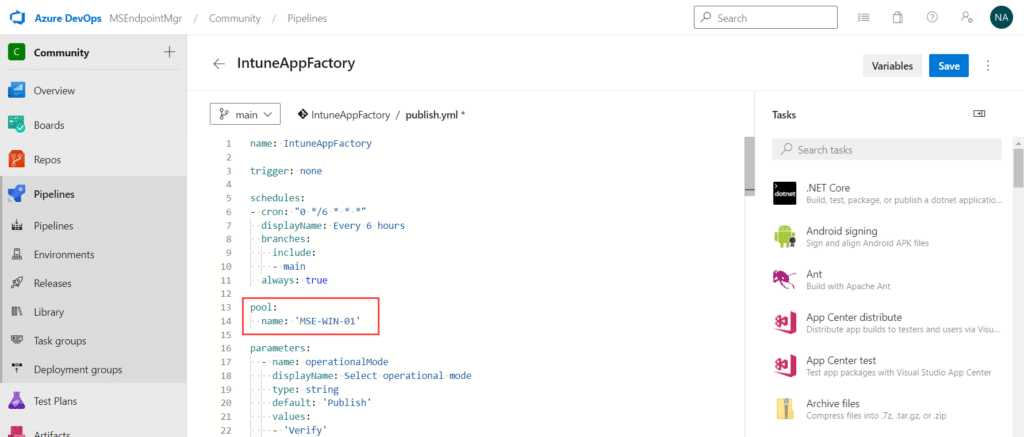Click the Overview sidebar icon
The height and width of the screenshot is (437, 1024).
click(x=16, y=90)
